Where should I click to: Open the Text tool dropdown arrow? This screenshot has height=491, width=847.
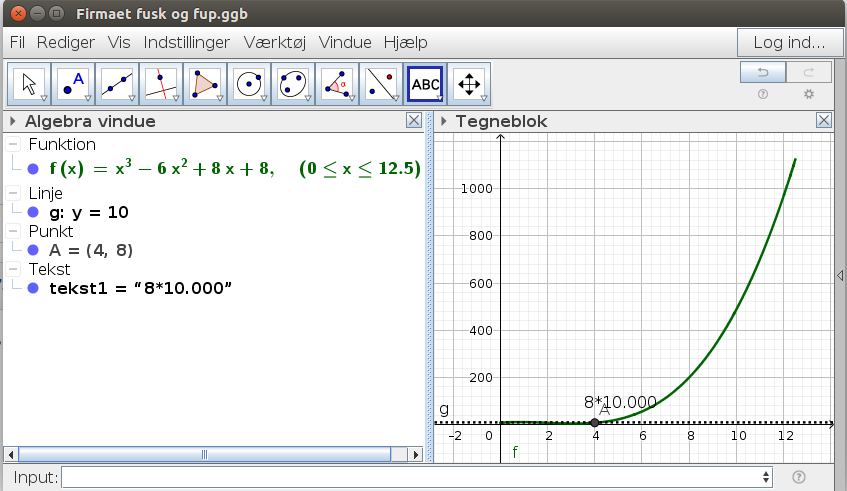pyautogui.click(x=440, y=98)
